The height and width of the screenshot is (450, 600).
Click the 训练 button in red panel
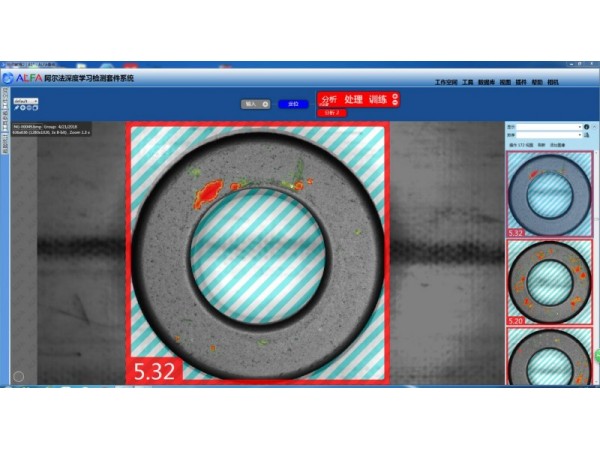click(377, 100)
